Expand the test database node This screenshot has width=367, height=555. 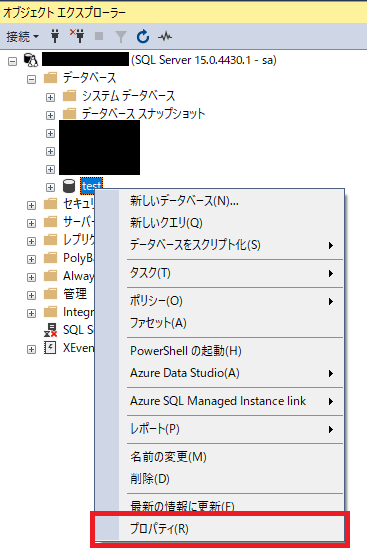coord(50,187)
